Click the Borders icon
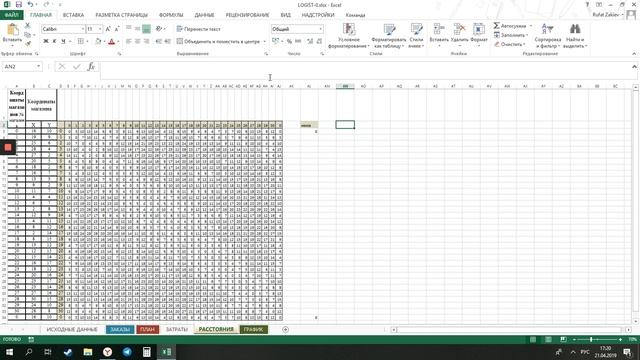640x360 pixels. 81,41
